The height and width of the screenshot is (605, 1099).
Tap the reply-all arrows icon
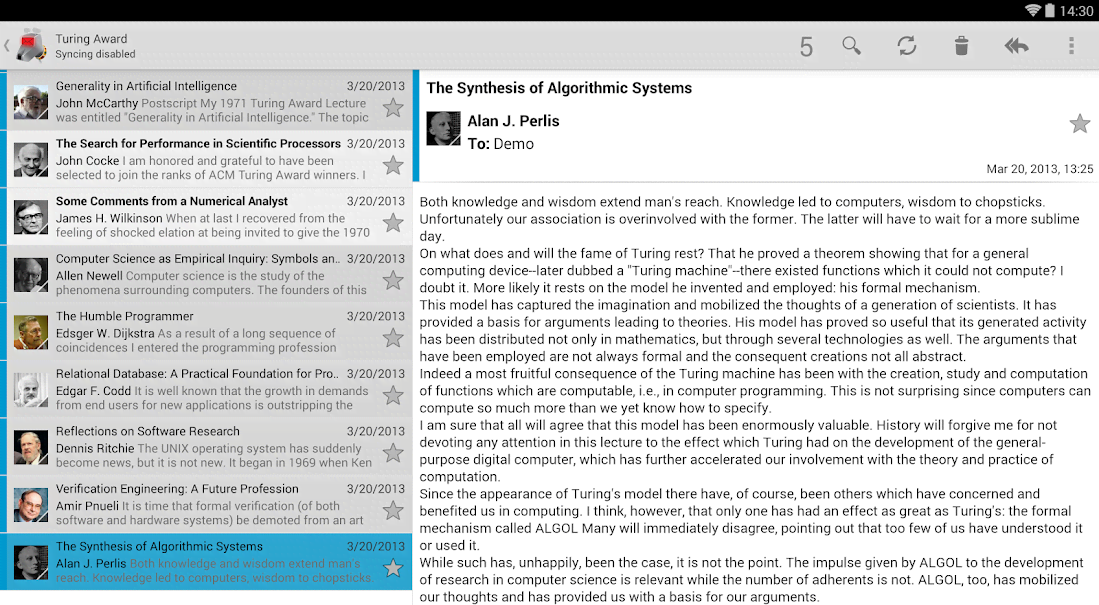click(x=1016, y=46)
